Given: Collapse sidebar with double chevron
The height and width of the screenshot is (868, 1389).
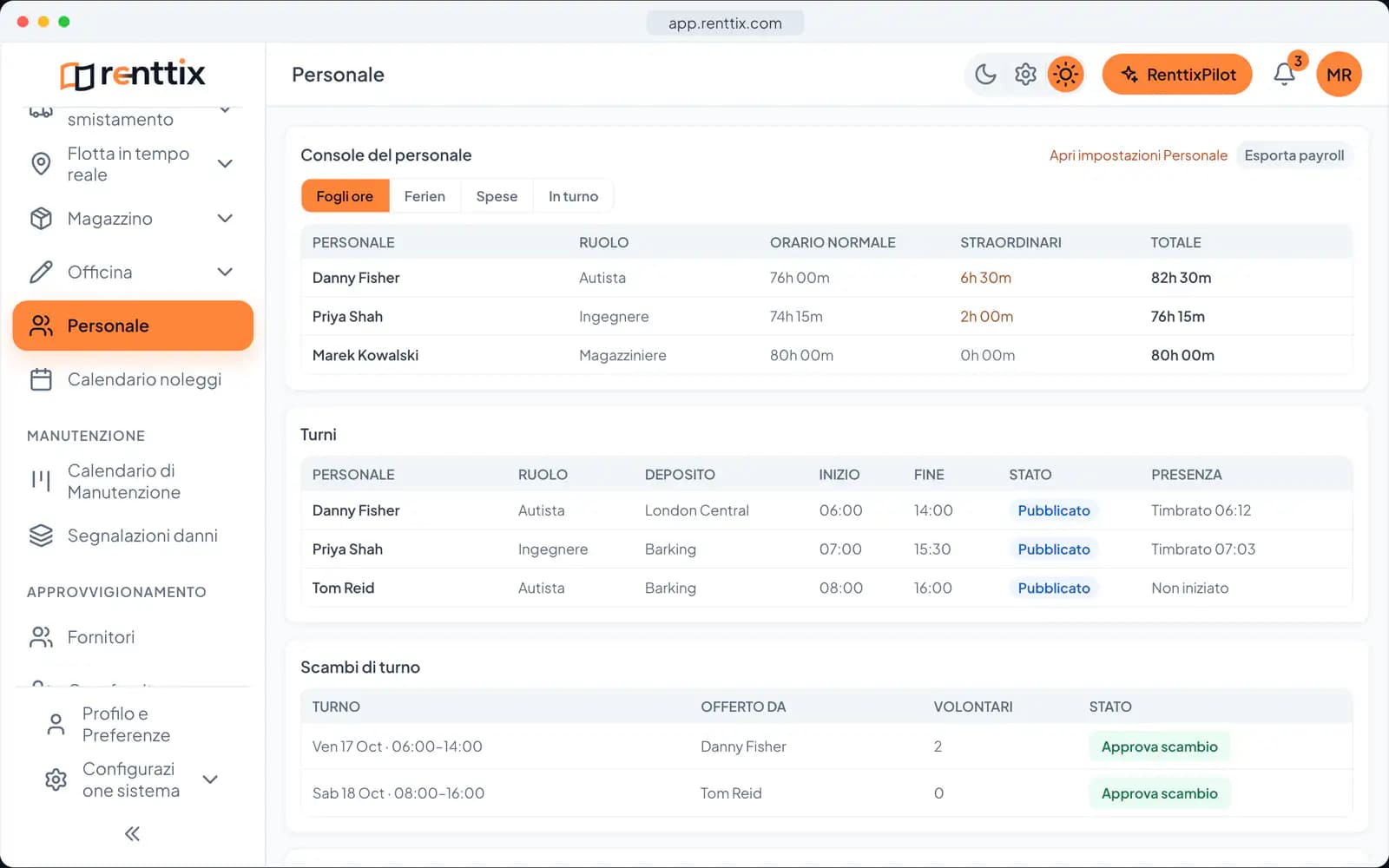Looking at the screenshot, I should (132, 834).
